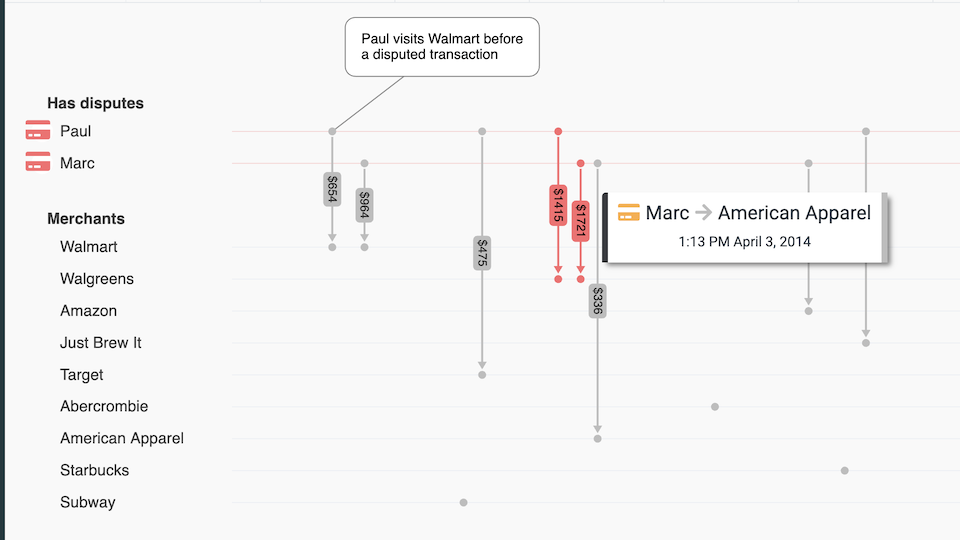Select the Starbucks merchant label
This screenshot has width=960, height=540.
(95, 471)
